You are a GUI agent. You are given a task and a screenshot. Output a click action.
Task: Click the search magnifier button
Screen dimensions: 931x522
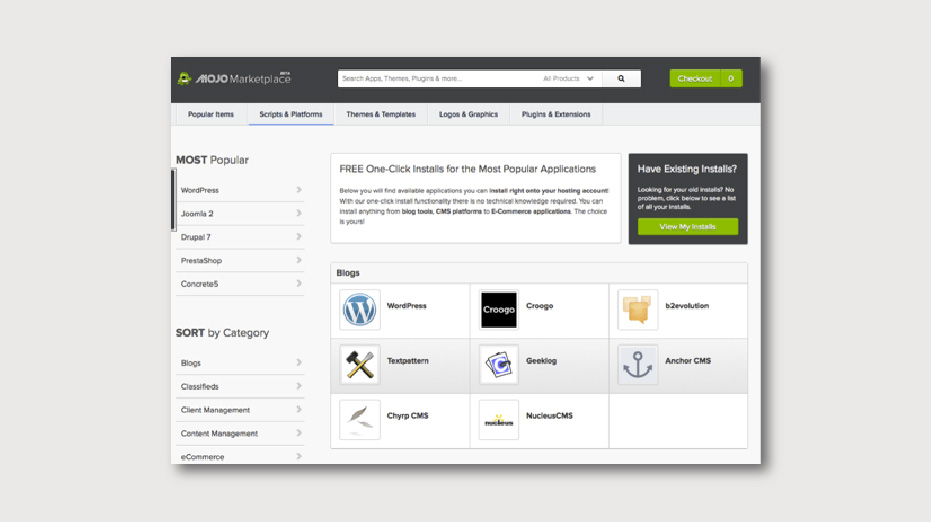[621, 78]
